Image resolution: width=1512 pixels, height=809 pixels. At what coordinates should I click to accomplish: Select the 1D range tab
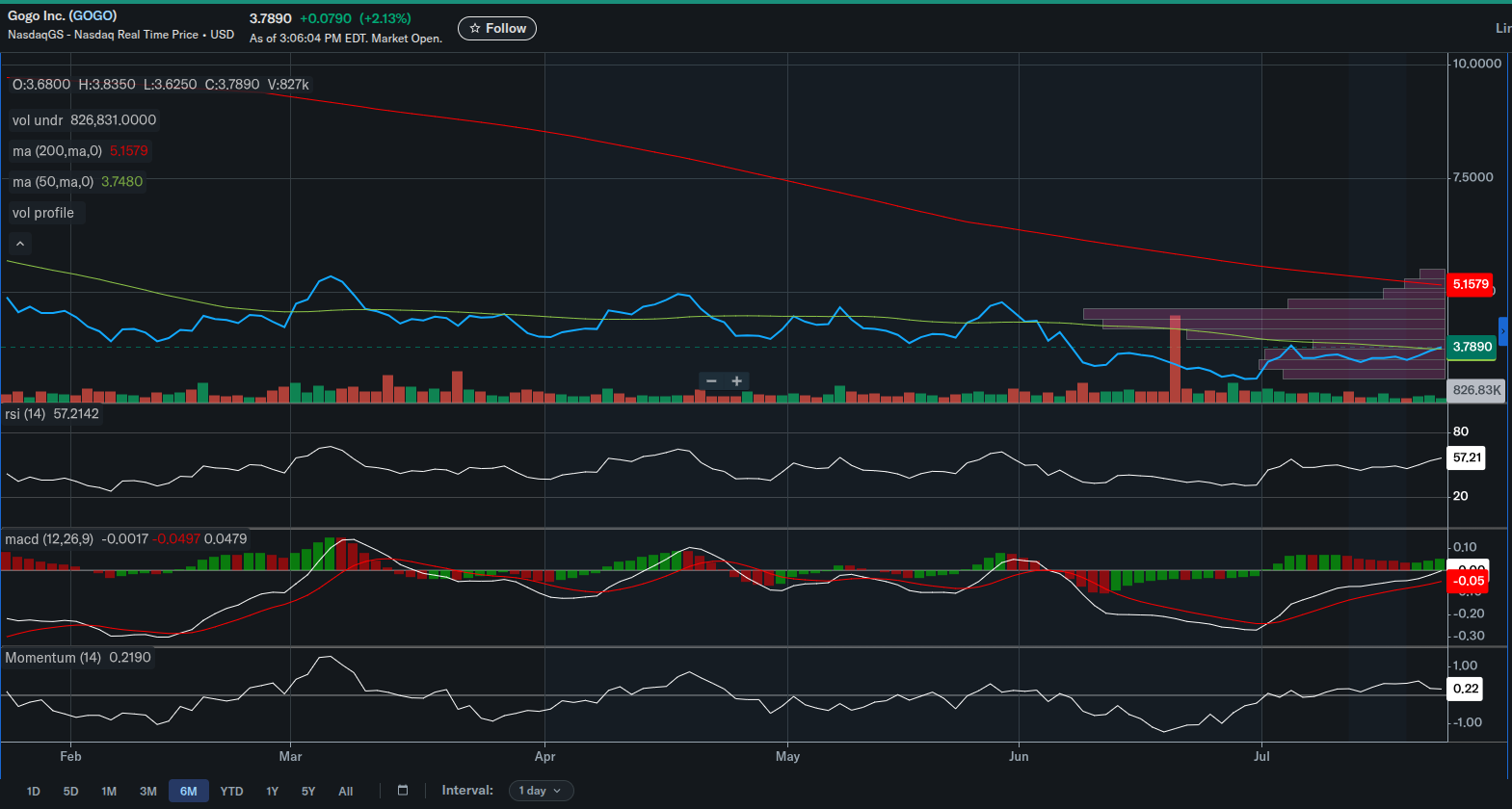pos(34,792)
